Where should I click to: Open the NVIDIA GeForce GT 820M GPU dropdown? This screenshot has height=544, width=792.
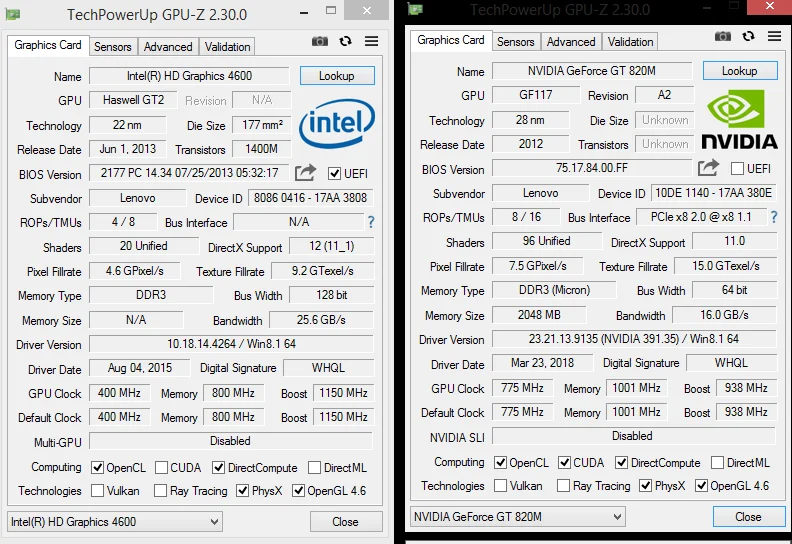518,517
